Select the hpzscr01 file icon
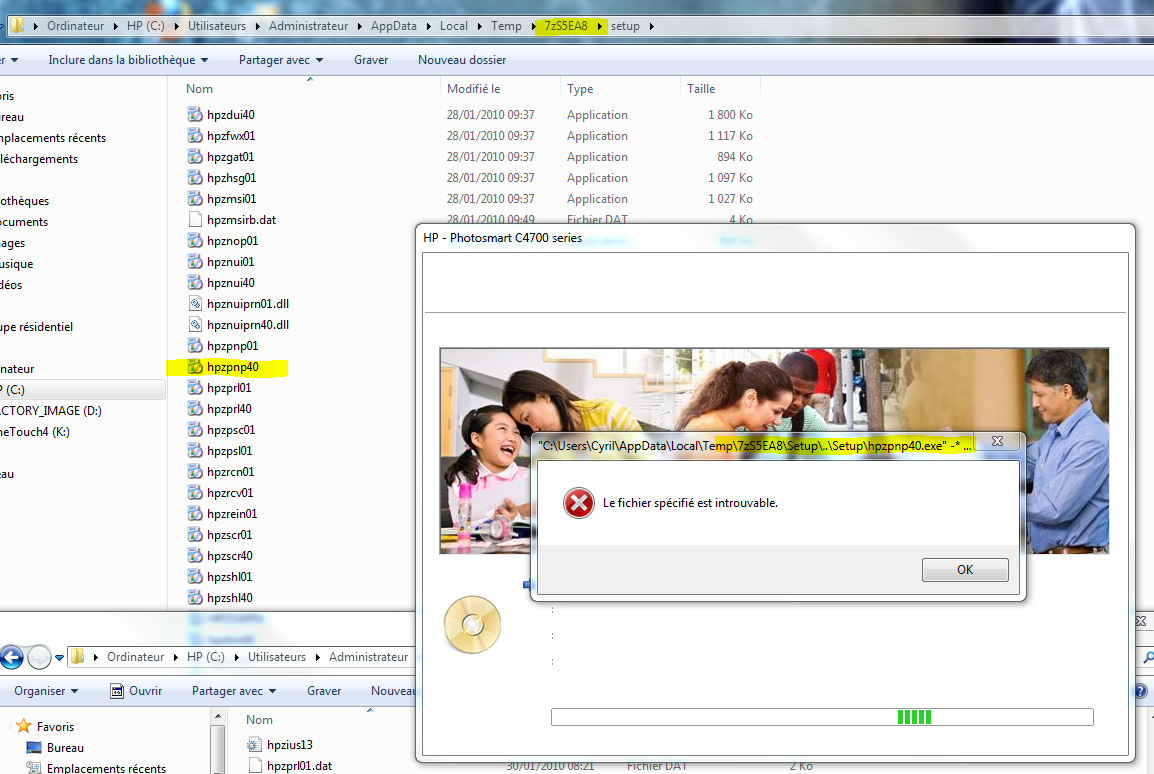The height and width of the screenshot is (774, 1154). coord(195,534)
